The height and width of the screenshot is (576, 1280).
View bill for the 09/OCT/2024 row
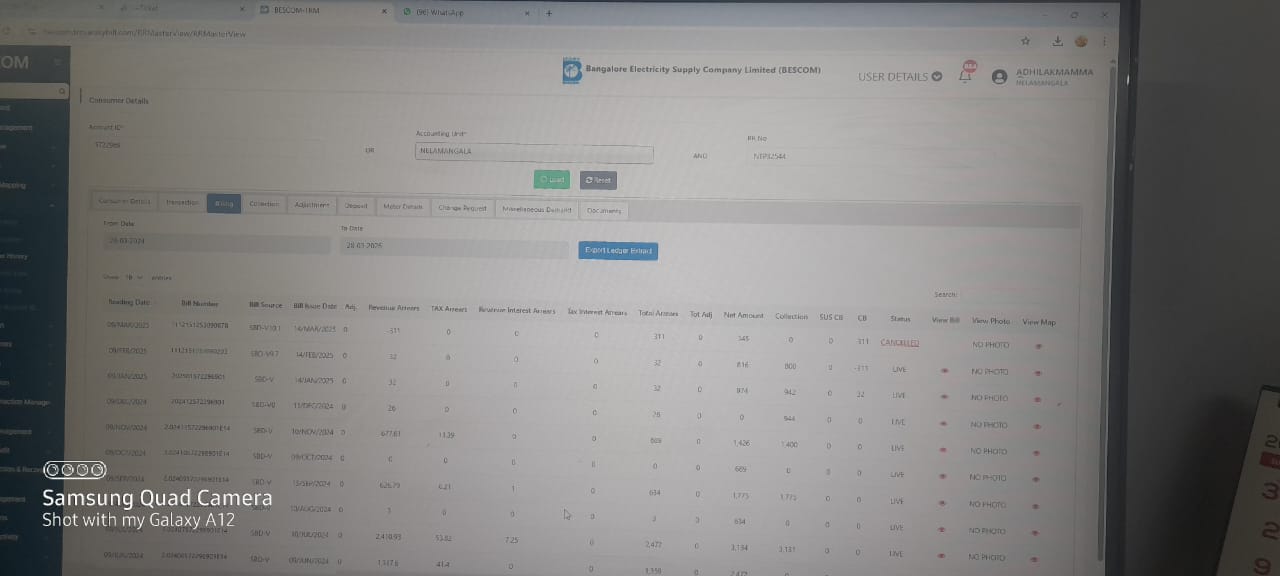[x=944, y=475]
